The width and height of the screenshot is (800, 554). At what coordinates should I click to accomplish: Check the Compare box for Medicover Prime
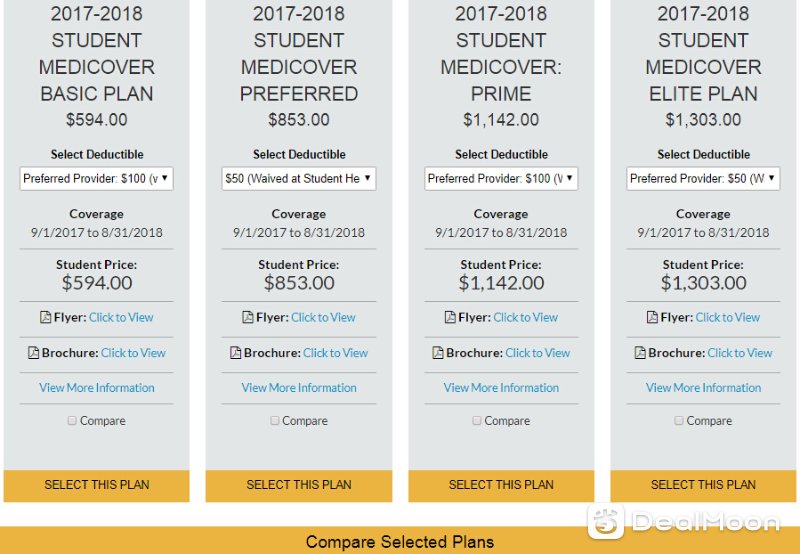click(477, 420)
